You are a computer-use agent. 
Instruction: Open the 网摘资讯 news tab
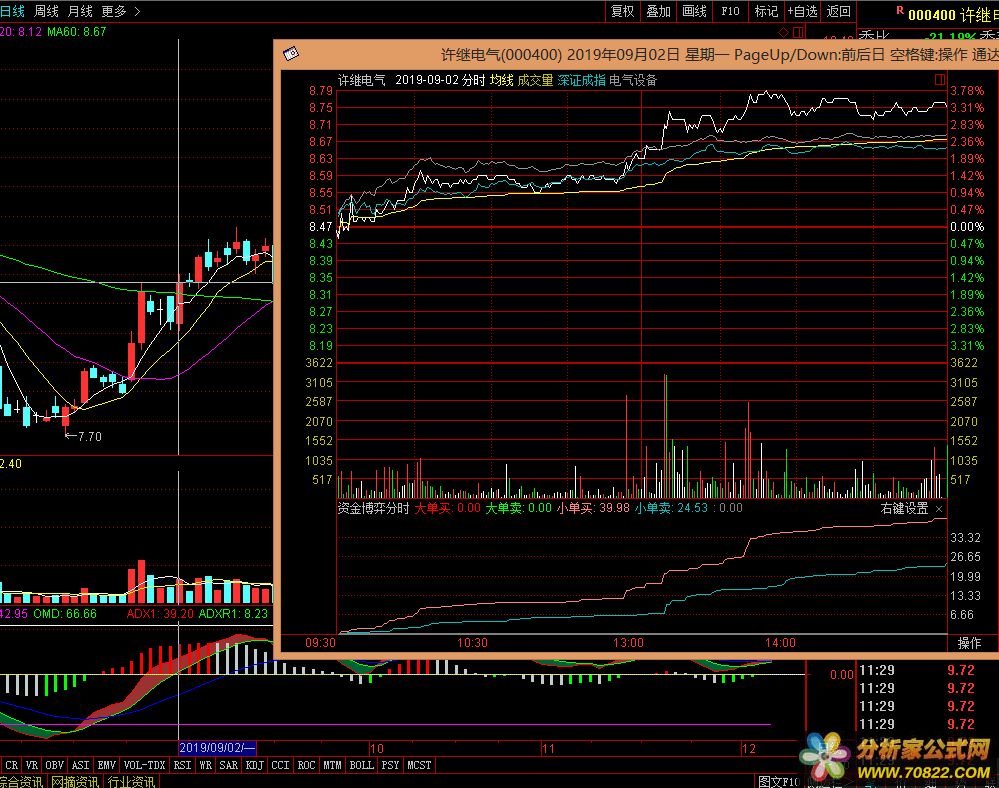[75, 782]
